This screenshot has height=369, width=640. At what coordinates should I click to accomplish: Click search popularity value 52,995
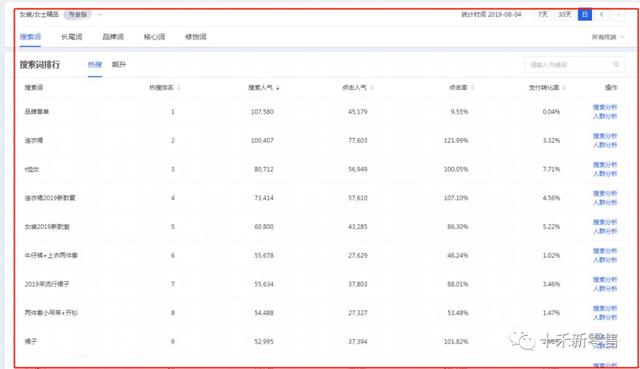pos(264,342)
